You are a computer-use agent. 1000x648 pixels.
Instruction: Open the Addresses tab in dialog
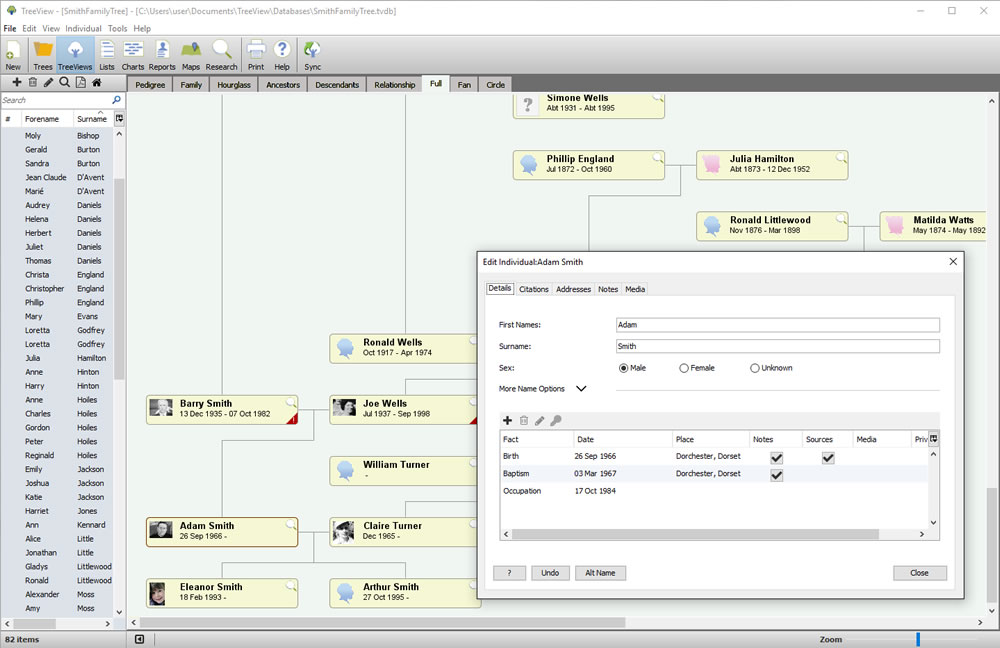(x=573, y=289)
